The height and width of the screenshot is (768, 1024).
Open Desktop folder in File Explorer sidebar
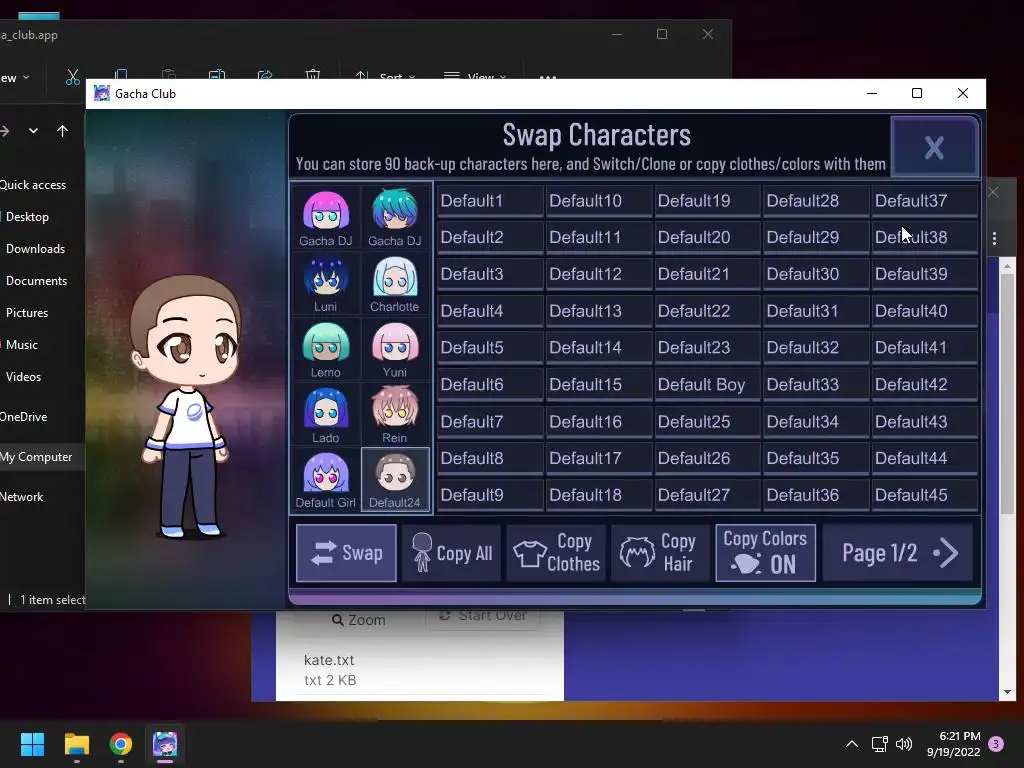pyautogui.click(x=27, y=217)
